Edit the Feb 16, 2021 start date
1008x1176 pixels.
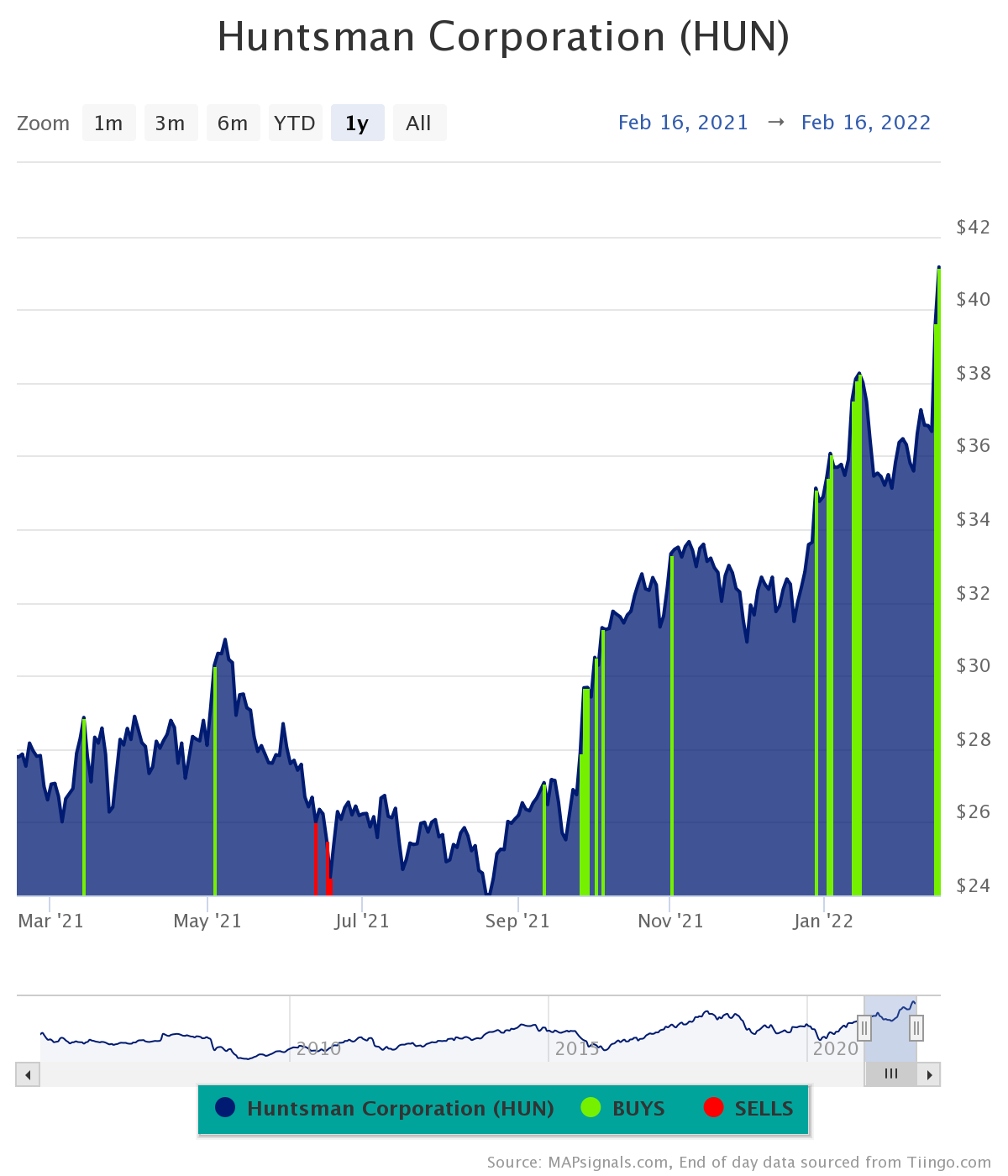coord(683,123)
